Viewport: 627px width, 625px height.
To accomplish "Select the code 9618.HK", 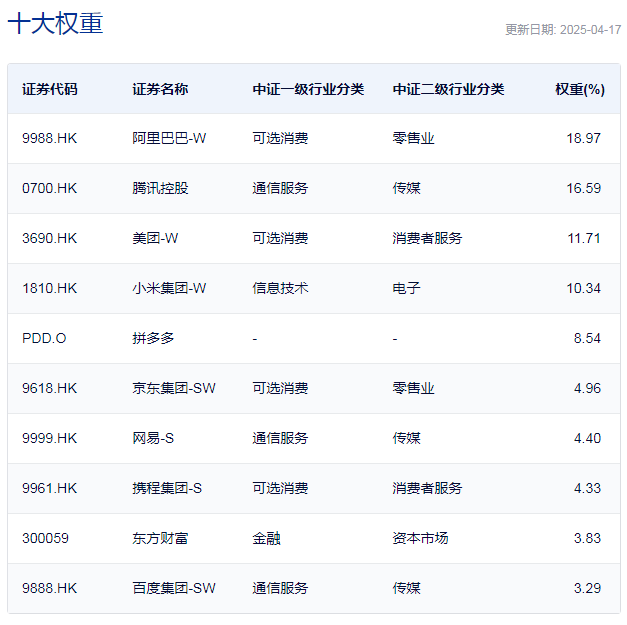I will click(50, 388).
